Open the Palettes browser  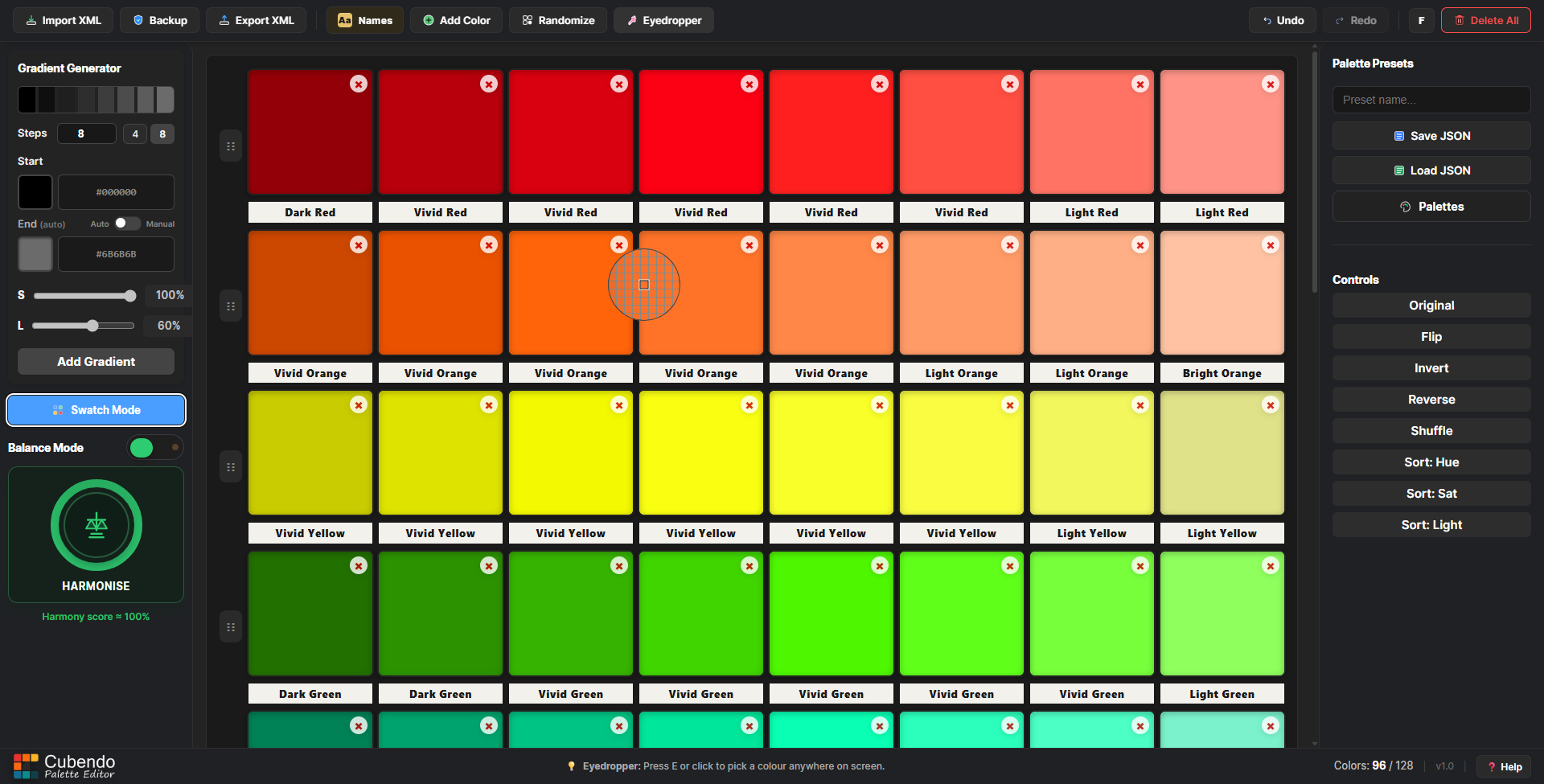pyautogui.click(x=1431, y=207)
